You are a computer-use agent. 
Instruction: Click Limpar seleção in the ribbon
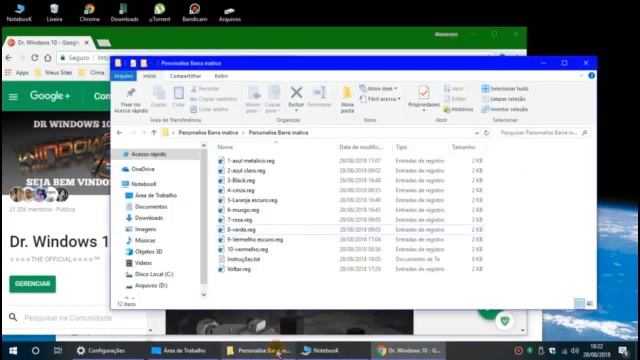[x=504, y=99]
